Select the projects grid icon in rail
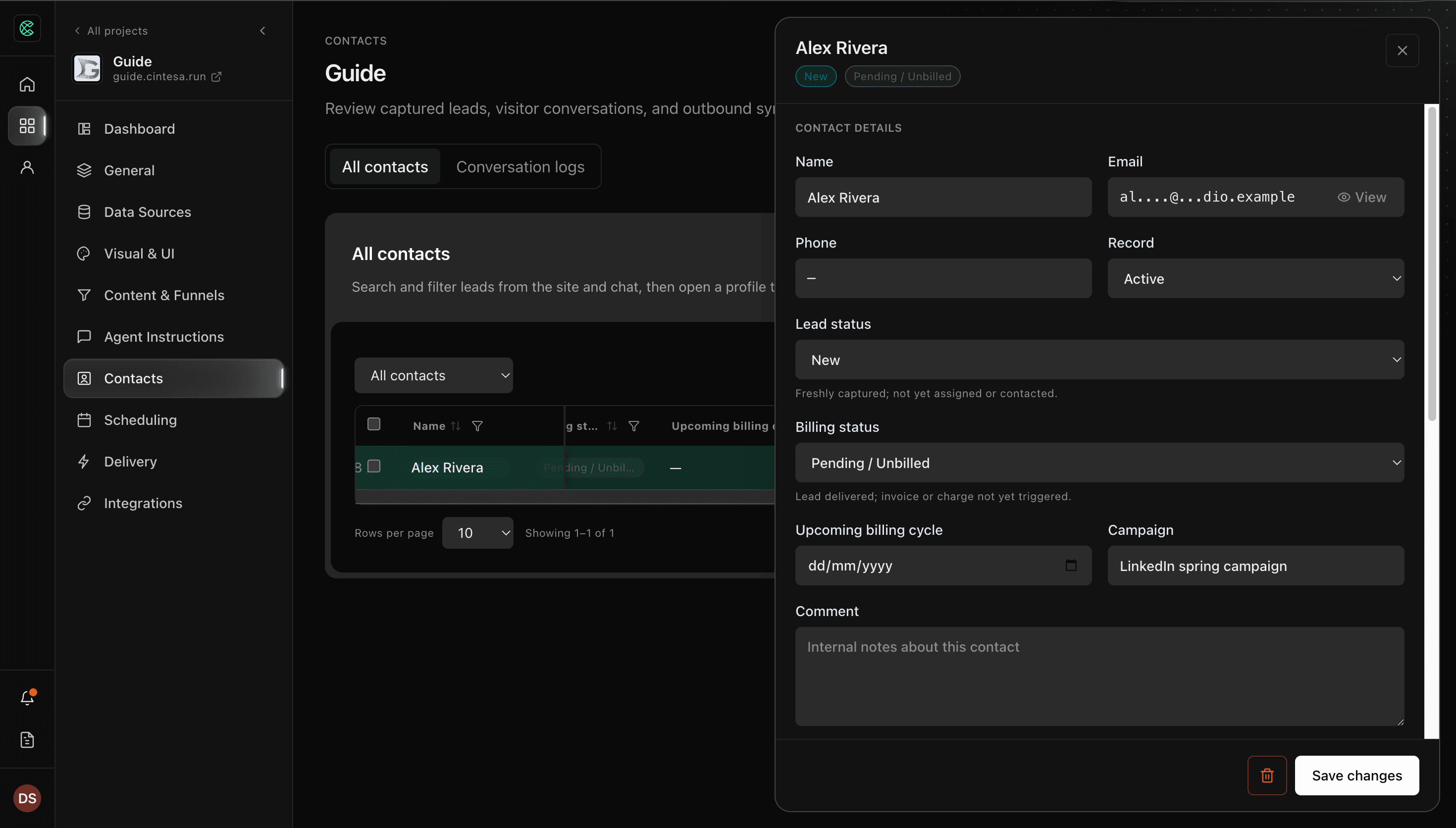 tap(27, 126)
